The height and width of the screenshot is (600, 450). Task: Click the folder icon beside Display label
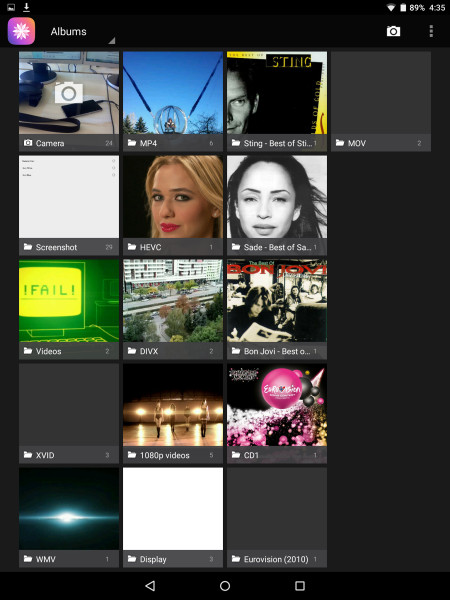click(x=132, y=559)
